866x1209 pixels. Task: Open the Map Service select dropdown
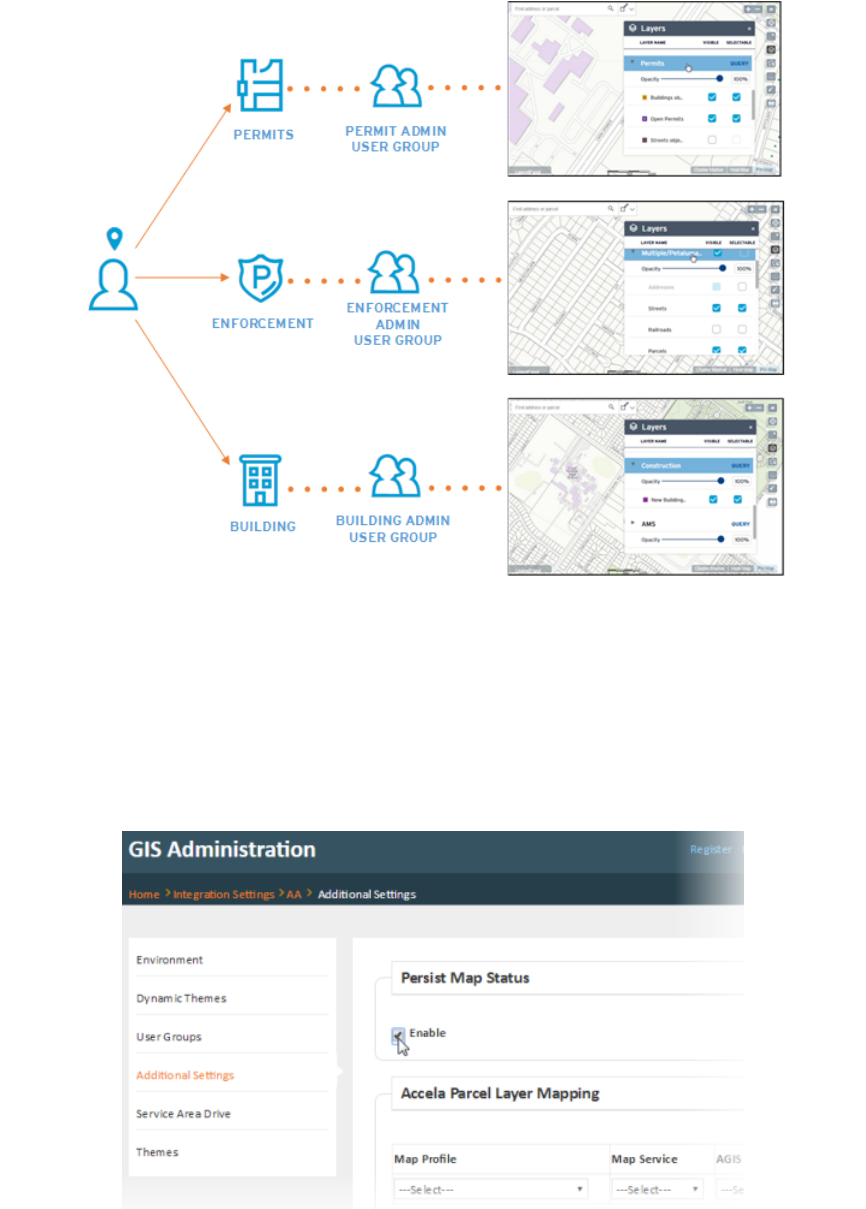[x=657, y=1189]
